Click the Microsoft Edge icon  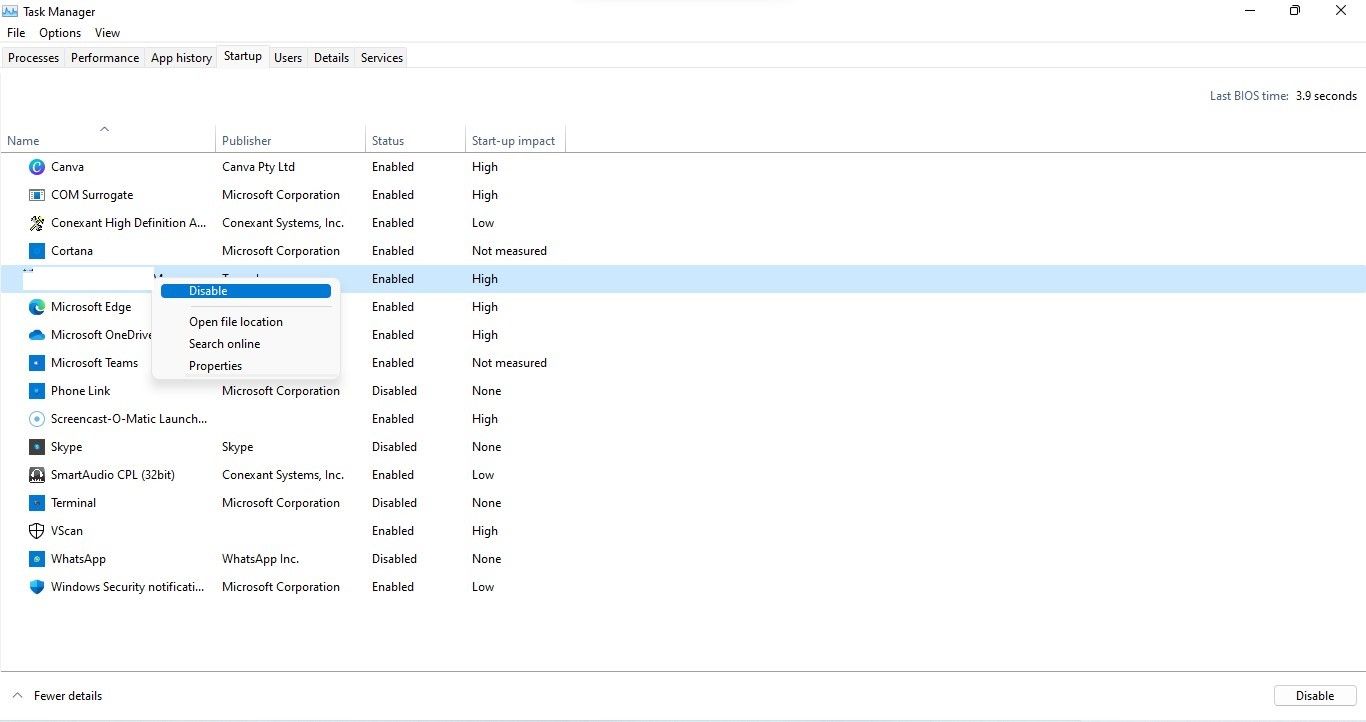coord(37,307)
